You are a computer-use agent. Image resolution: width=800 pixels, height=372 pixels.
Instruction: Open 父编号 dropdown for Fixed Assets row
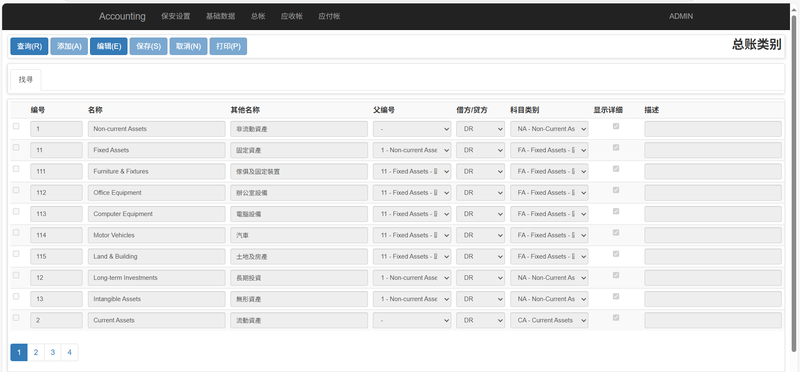412,150
